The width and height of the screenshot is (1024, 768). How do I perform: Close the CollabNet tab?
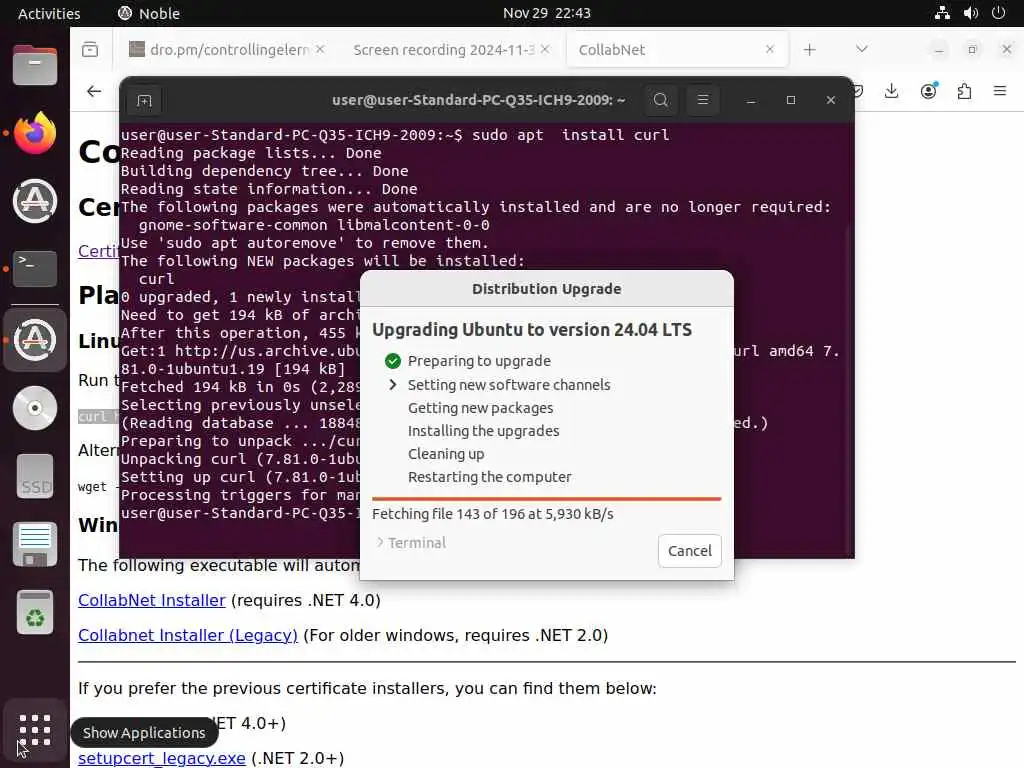(x=769, y=49)
